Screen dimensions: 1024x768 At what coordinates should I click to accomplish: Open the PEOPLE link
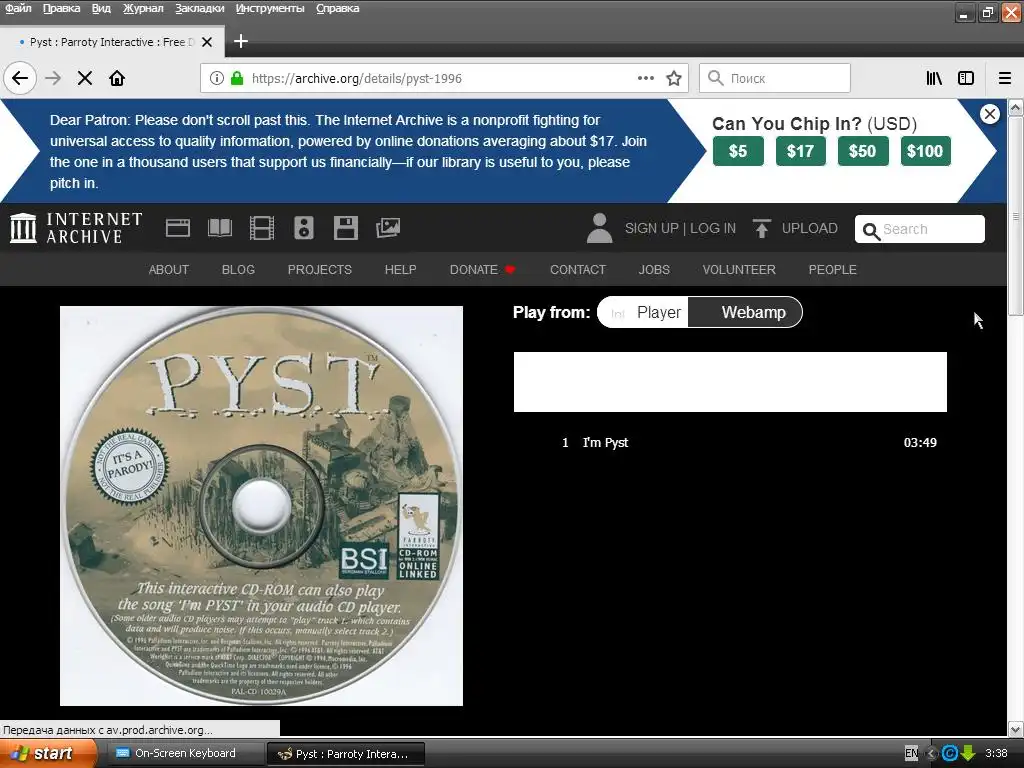[833, 270]
